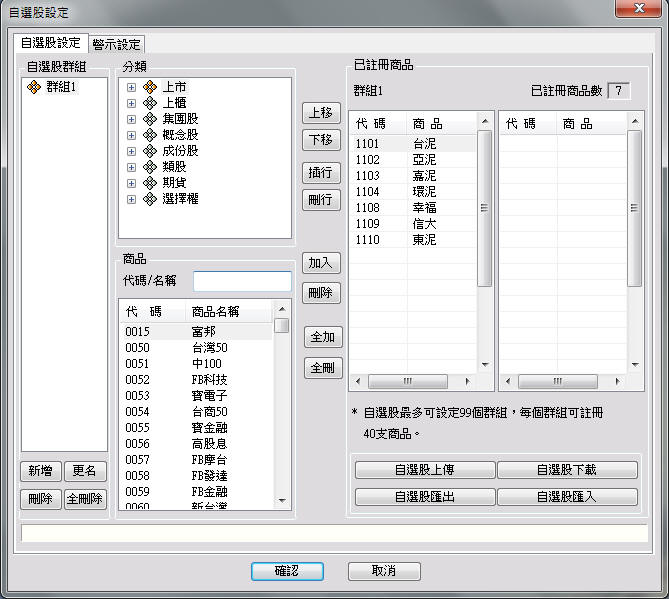The width and height of the screenshot is (669, 599).
Task: Click the product list scrollbar down arrow
Action: pos(282,501)
